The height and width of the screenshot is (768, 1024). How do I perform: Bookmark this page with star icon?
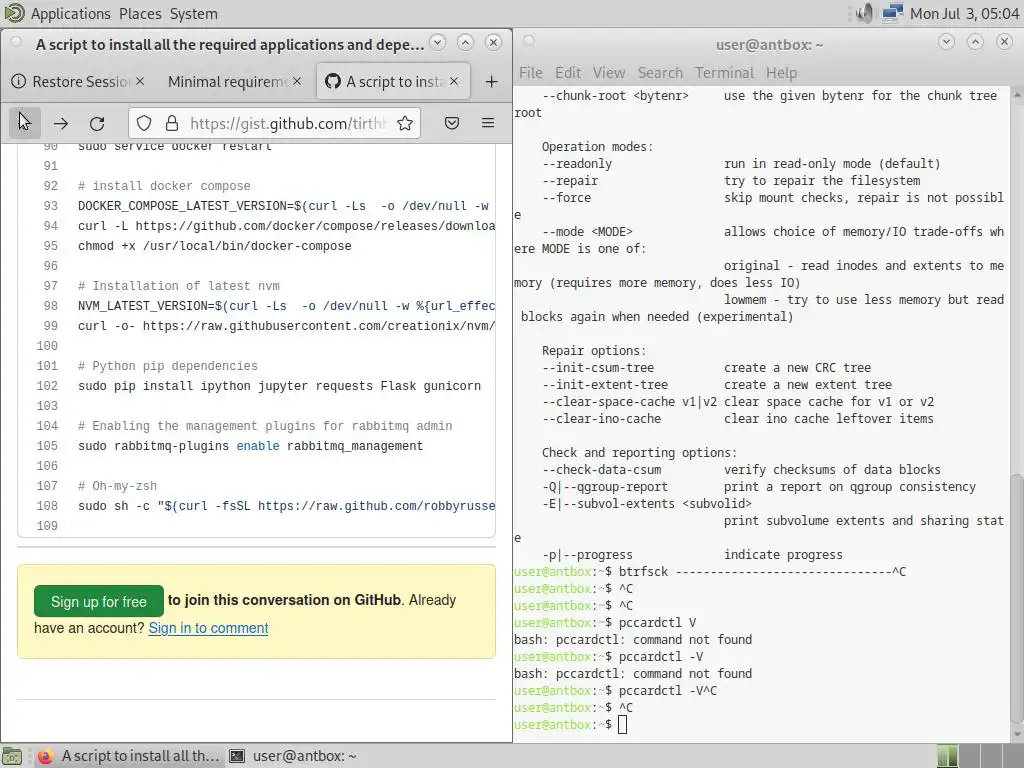coord(405,123)
